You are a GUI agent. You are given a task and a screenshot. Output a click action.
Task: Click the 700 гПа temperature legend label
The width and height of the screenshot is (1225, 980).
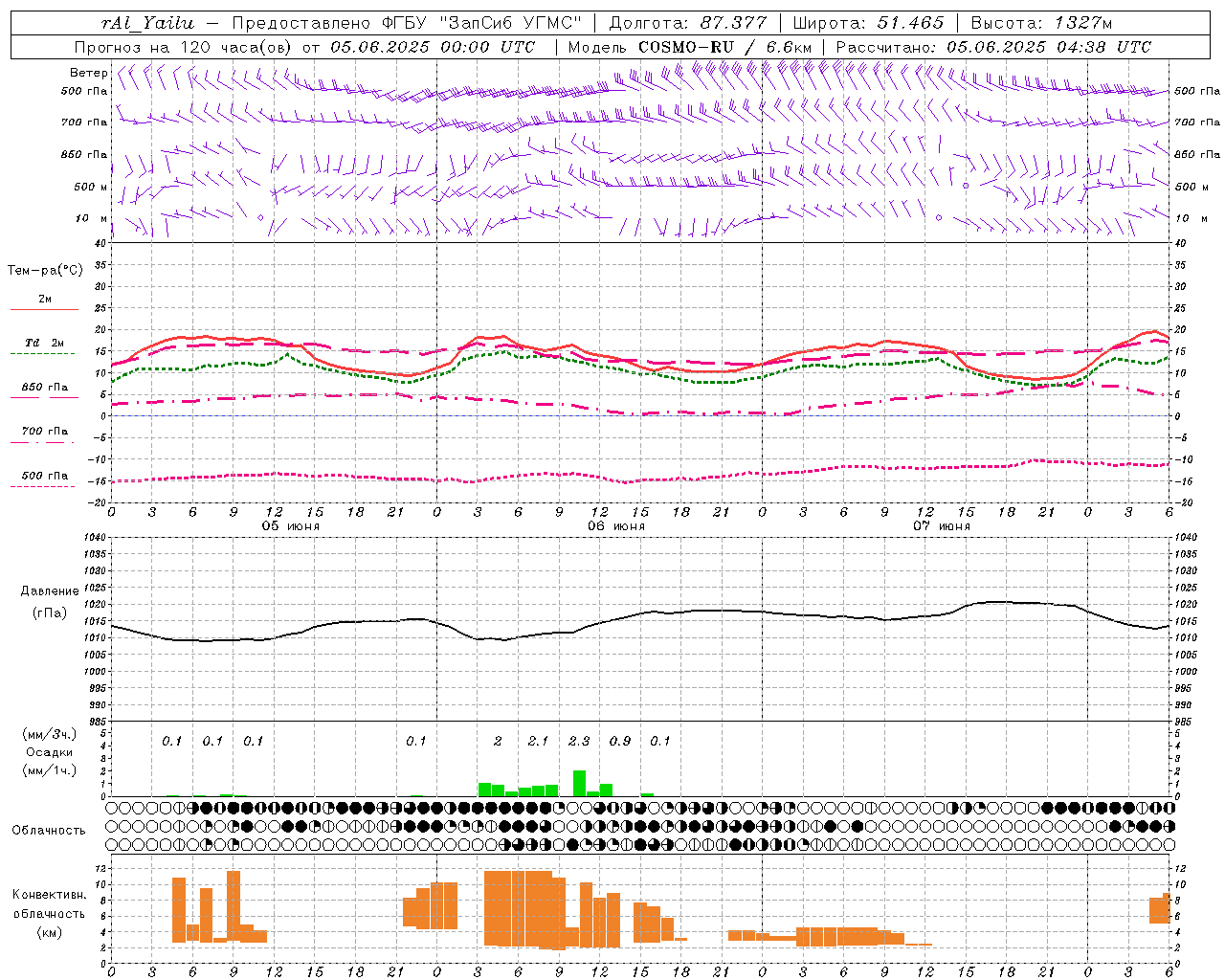pyautogui.click(x=45, y=432)
